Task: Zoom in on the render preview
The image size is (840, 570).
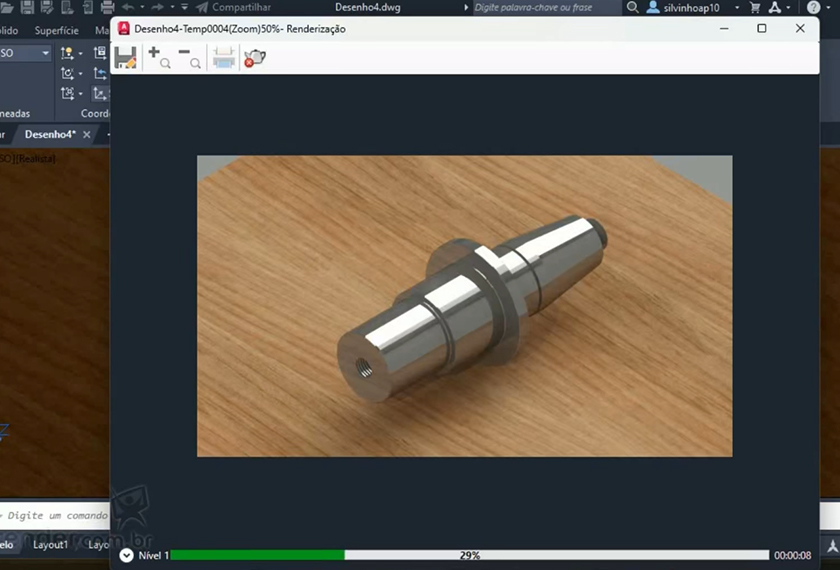Action: tap(158, 58)
